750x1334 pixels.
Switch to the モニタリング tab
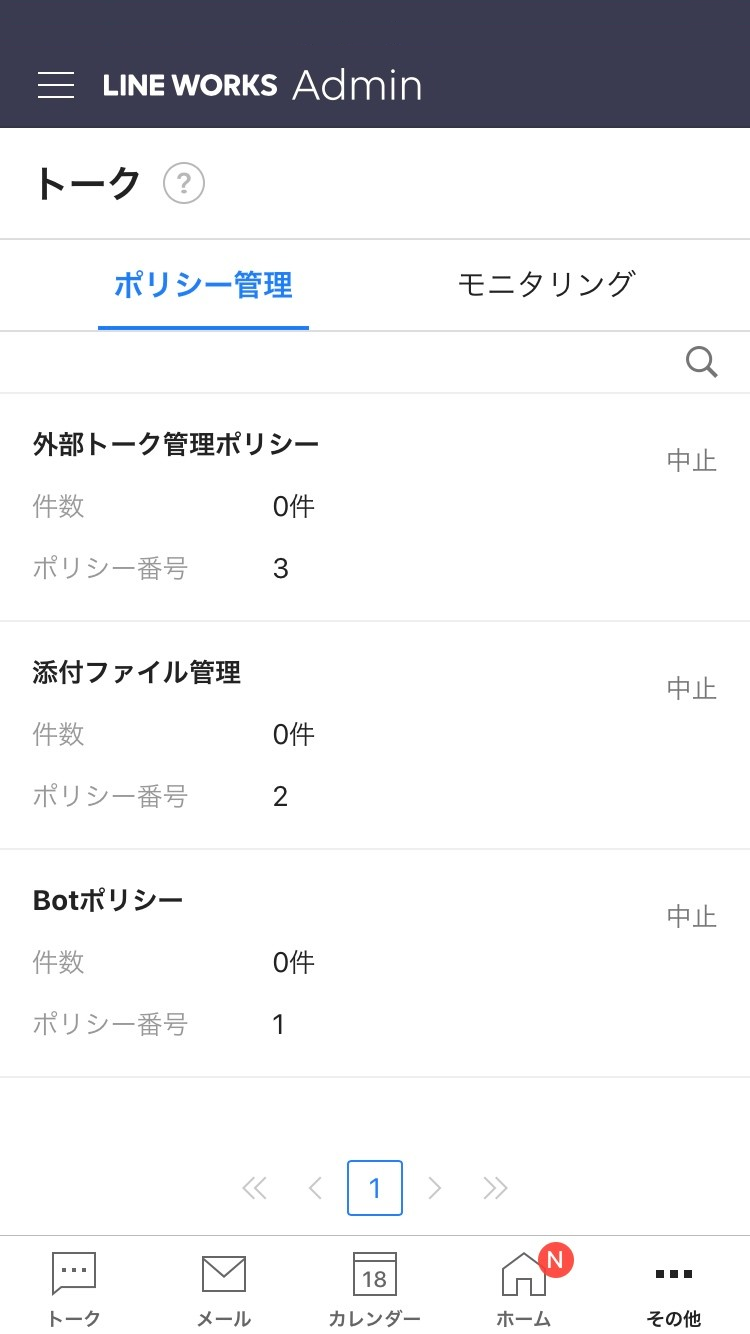(546, 285)
